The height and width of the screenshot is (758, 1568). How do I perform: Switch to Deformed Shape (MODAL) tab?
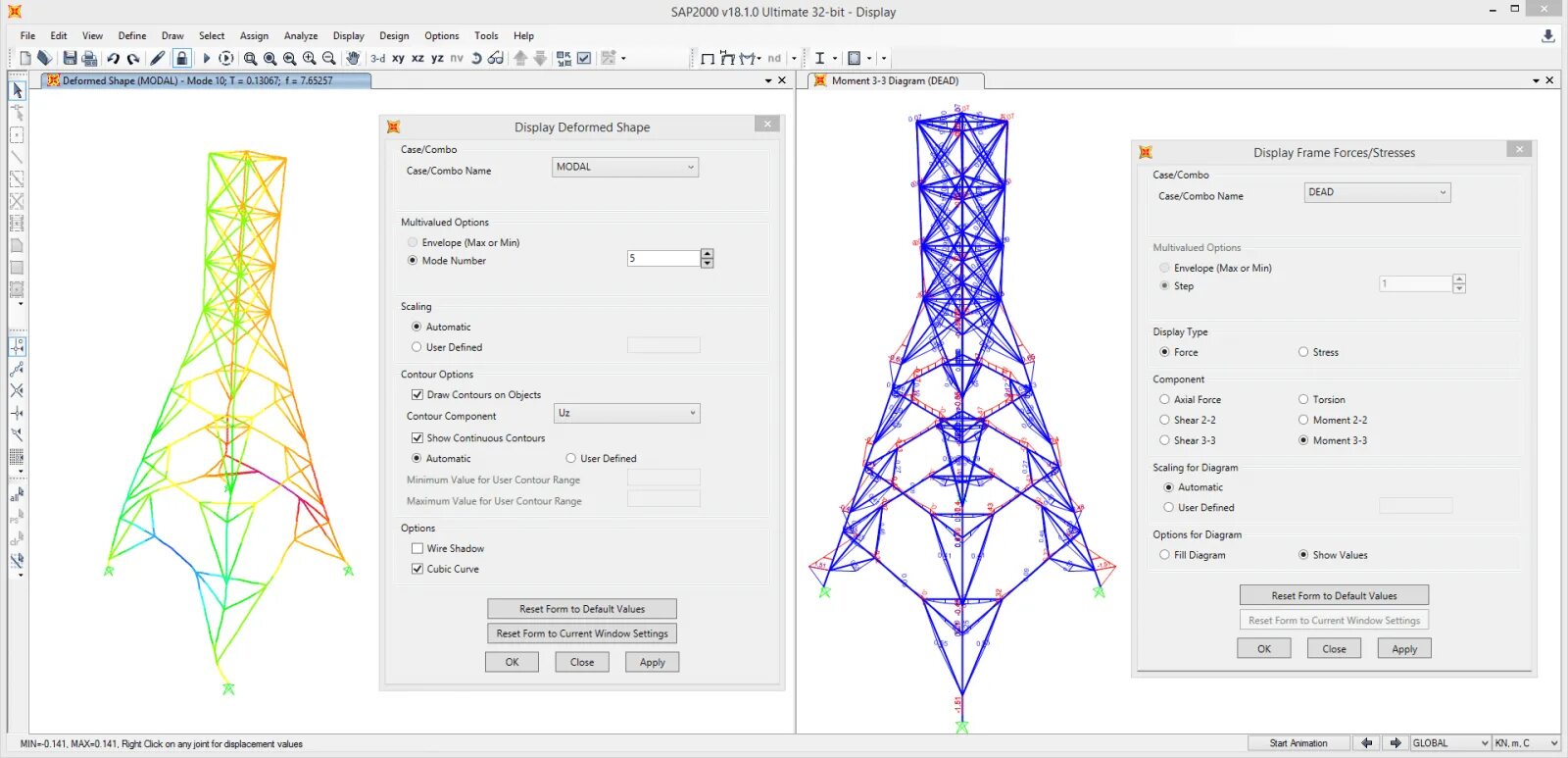click(205, 80)
